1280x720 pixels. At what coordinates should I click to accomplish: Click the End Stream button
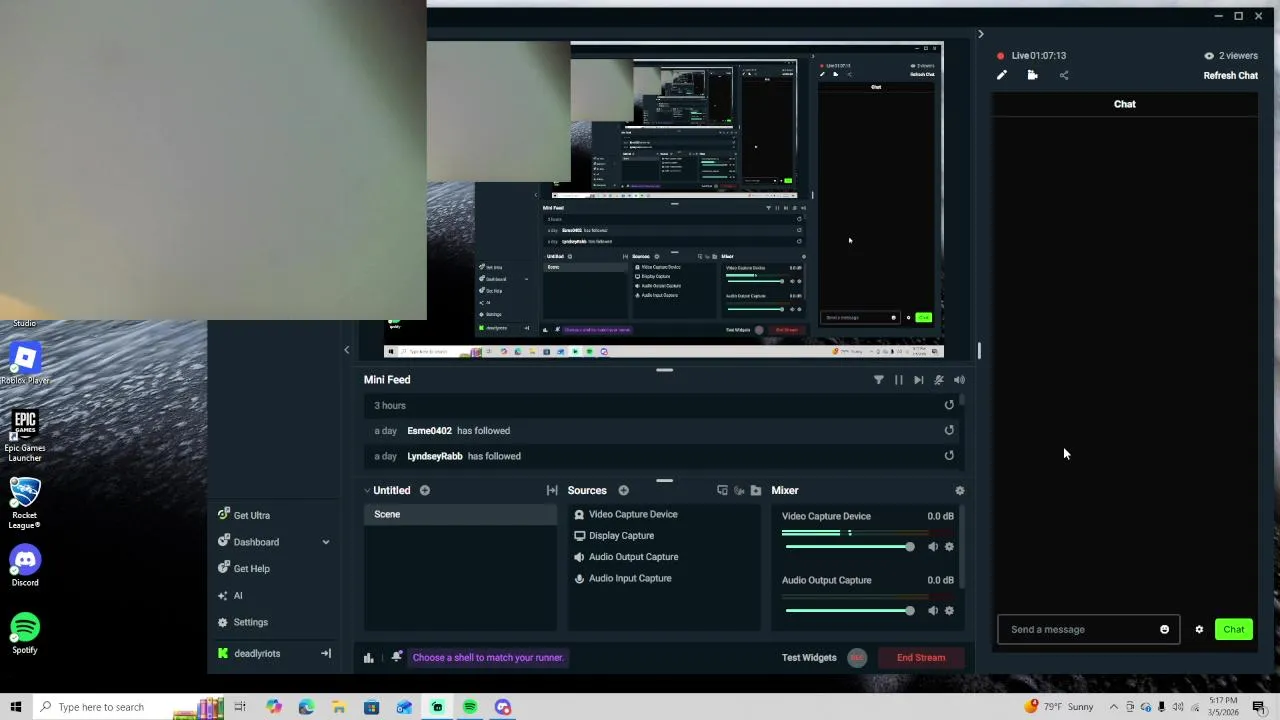(x=920, y=658)
